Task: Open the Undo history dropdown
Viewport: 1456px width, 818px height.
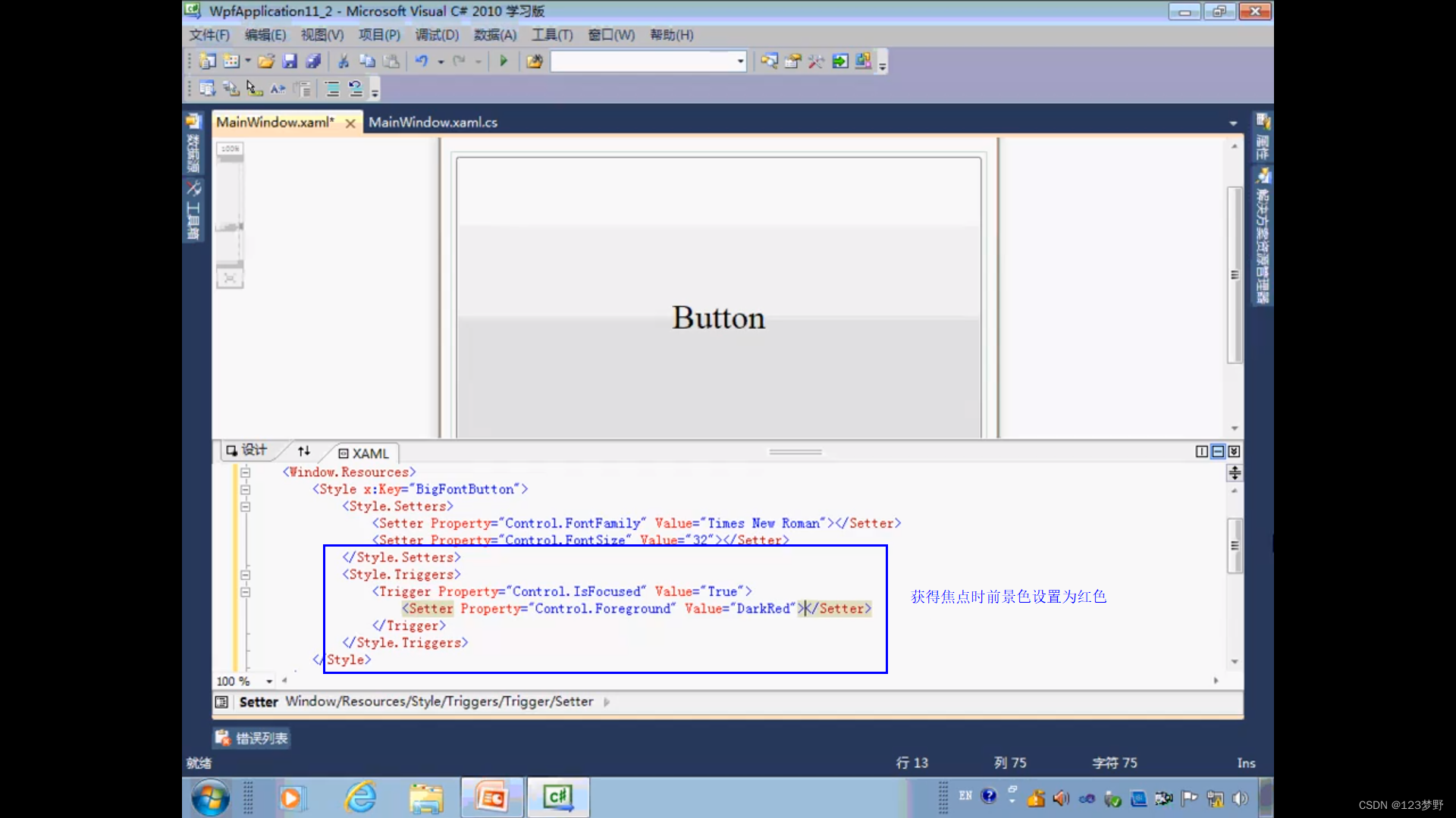Action: [441, 61]
